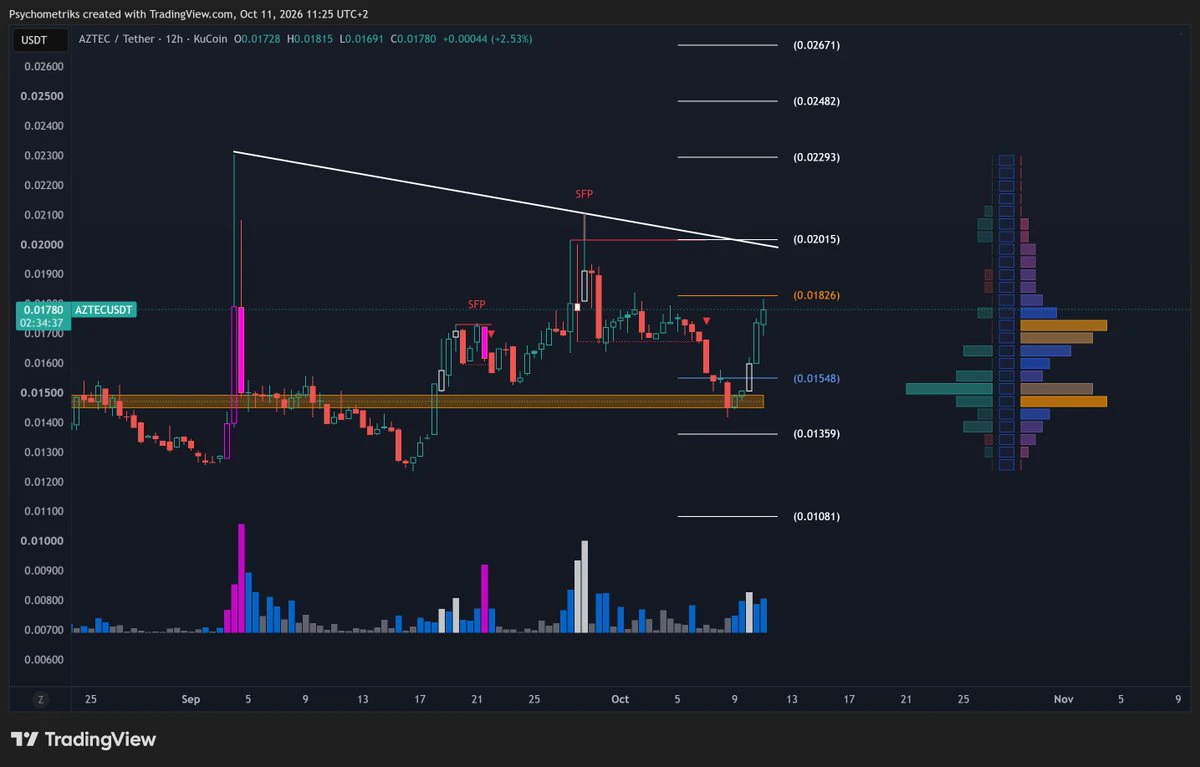Click the Sep label on the time axis
Screen dimensions: 1200x767
pos(191,700)
